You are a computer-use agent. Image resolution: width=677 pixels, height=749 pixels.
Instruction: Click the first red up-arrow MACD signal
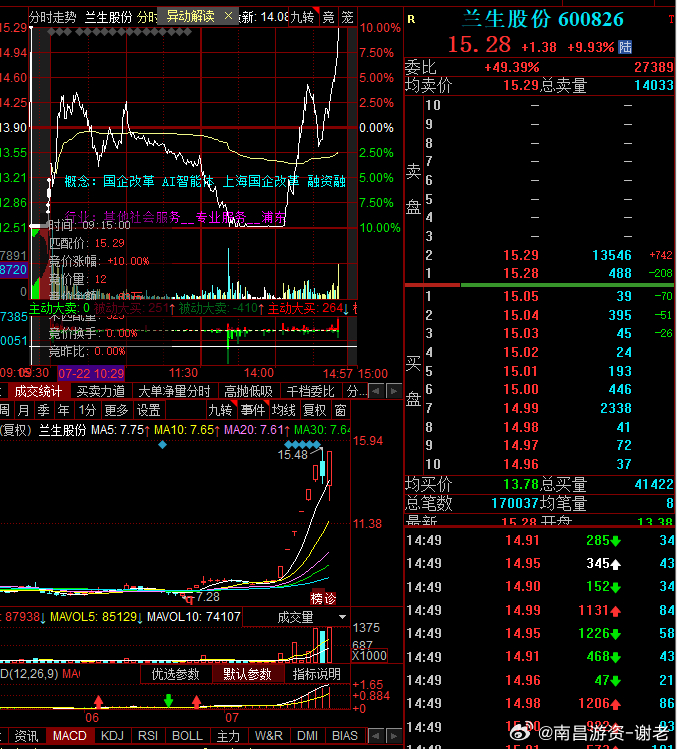click(98, 701)
